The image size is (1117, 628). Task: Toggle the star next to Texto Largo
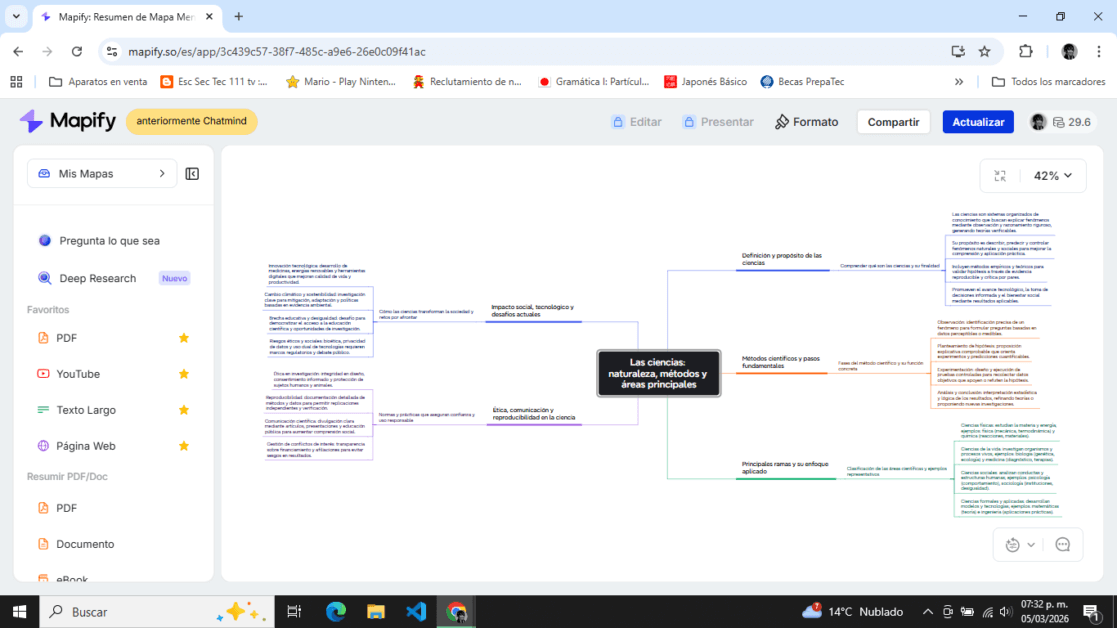184,410
